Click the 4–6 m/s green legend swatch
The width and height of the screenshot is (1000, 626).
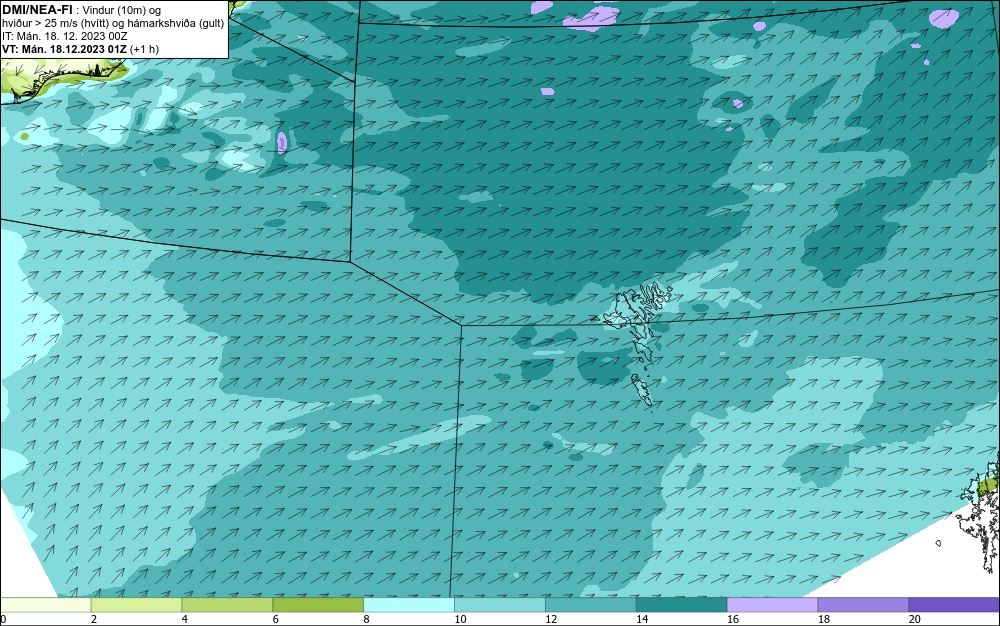[227, 604]
